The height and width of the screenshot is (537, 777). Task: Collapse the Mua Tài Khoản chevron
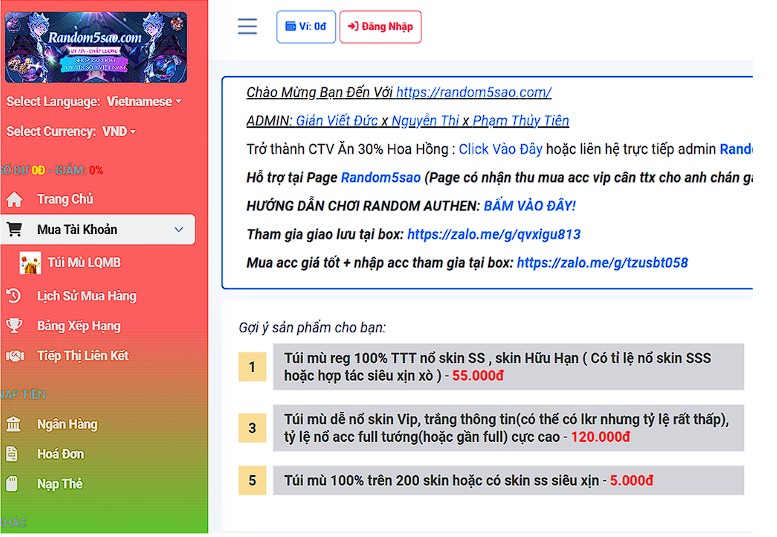pos(179,229)
